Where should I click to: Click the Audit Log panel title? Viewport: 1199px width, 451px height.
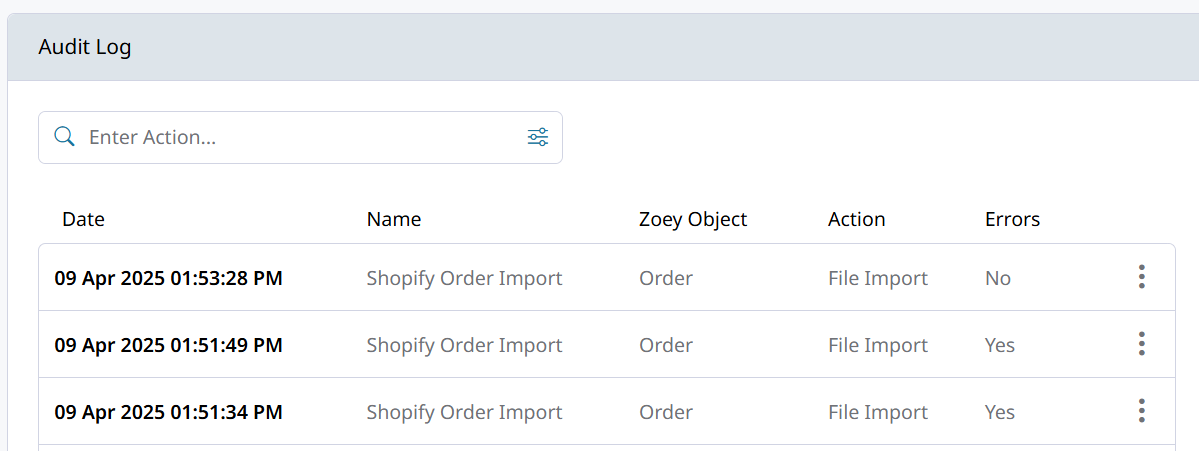[85, 47]
